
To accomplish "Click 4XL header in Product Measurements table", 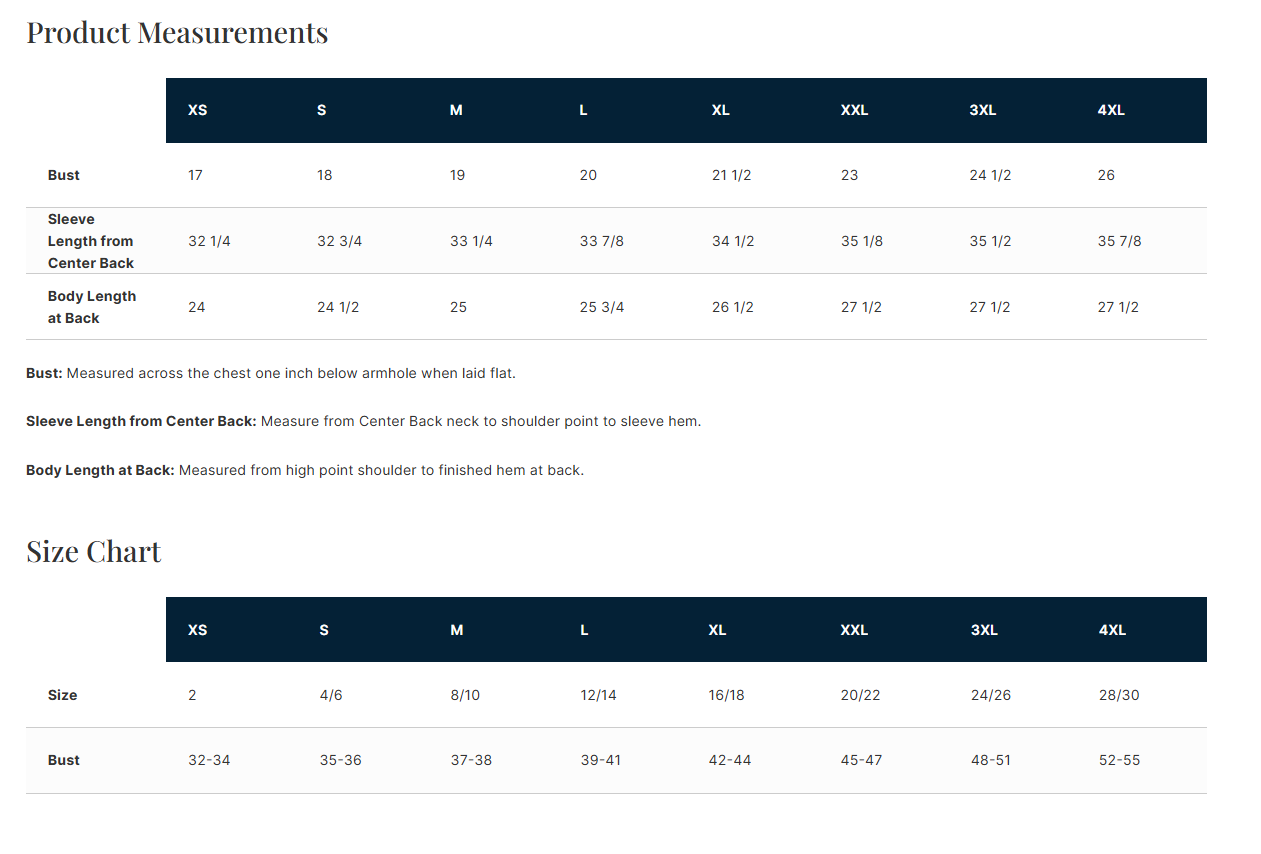I will point(1111,110).
